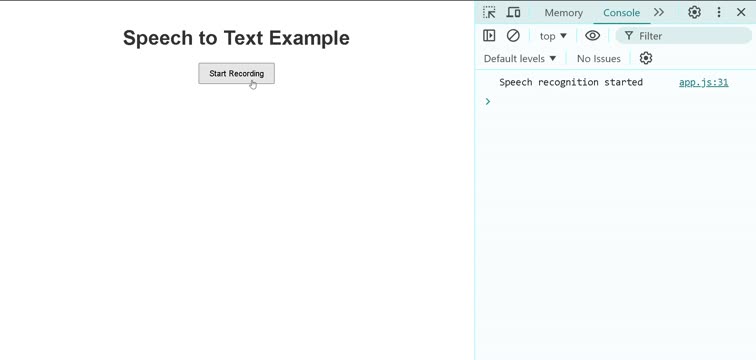Click the Start Recording button
The height and width of the screenshot is (360, 756).
(x=236, y=73)
